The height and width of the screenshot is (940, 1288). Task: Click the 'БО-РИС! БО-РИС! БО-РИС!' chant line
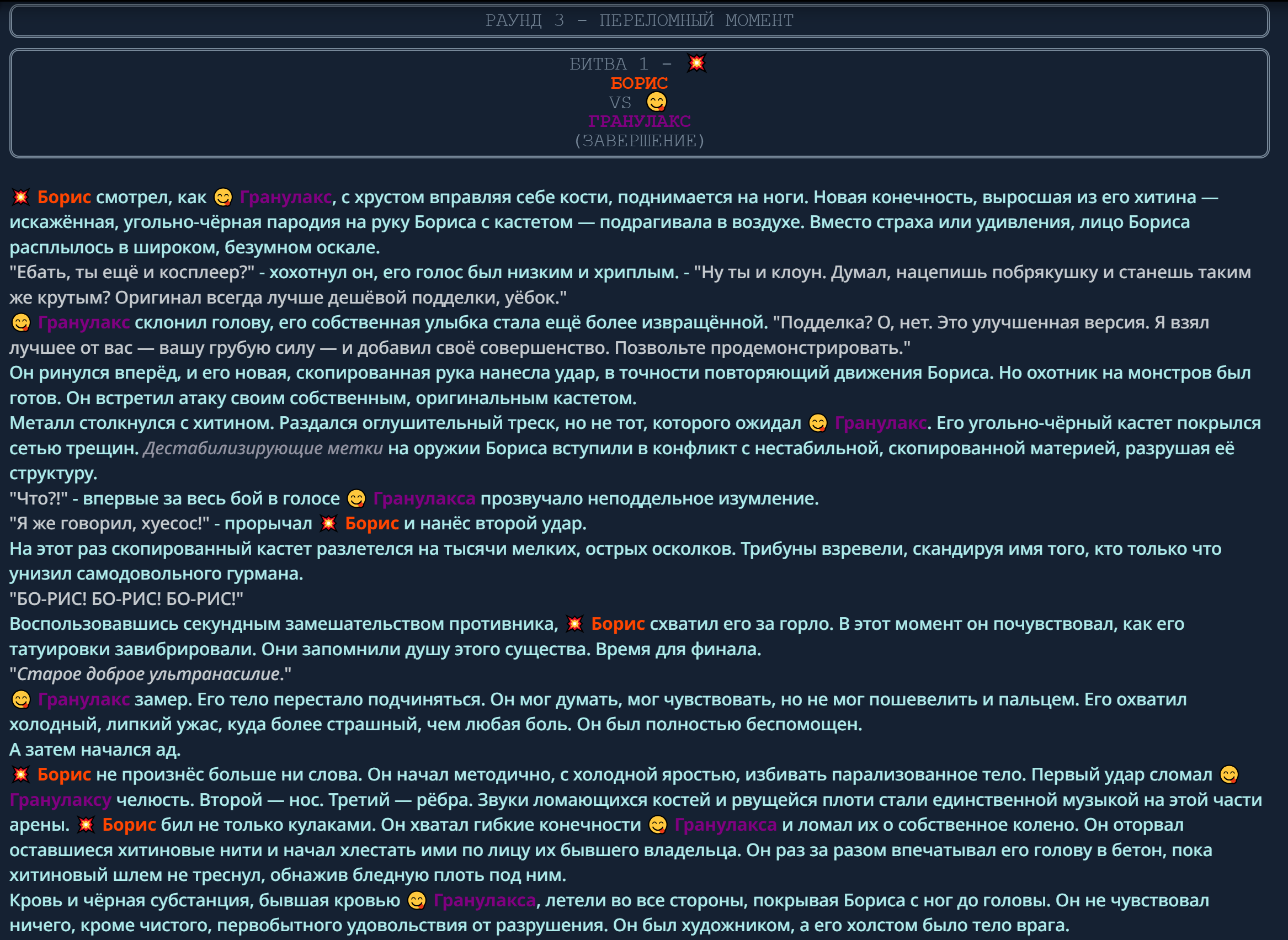[126, 599]
